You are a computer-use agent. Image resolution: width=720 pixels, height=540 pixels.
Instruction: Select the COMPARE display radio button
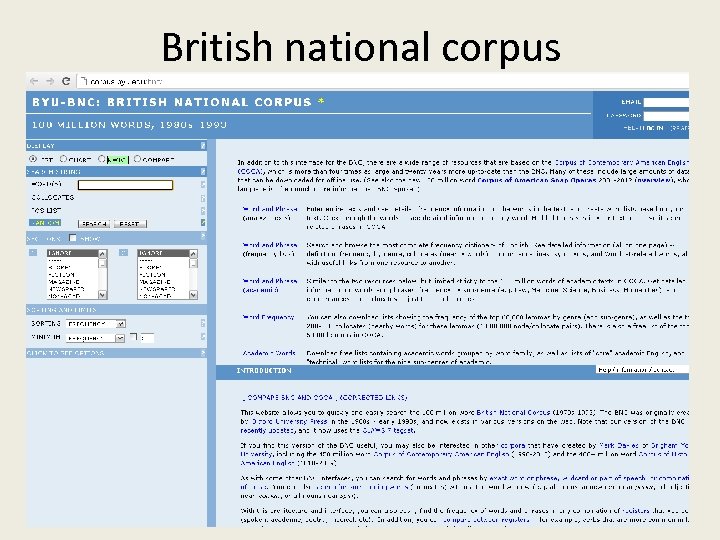(x=137, y=159)
